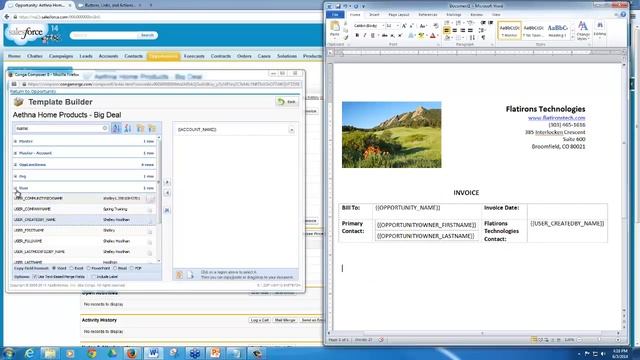Click the page icon below the merge field panel
This screenshot has width=640, height=360.
point(190,275)
